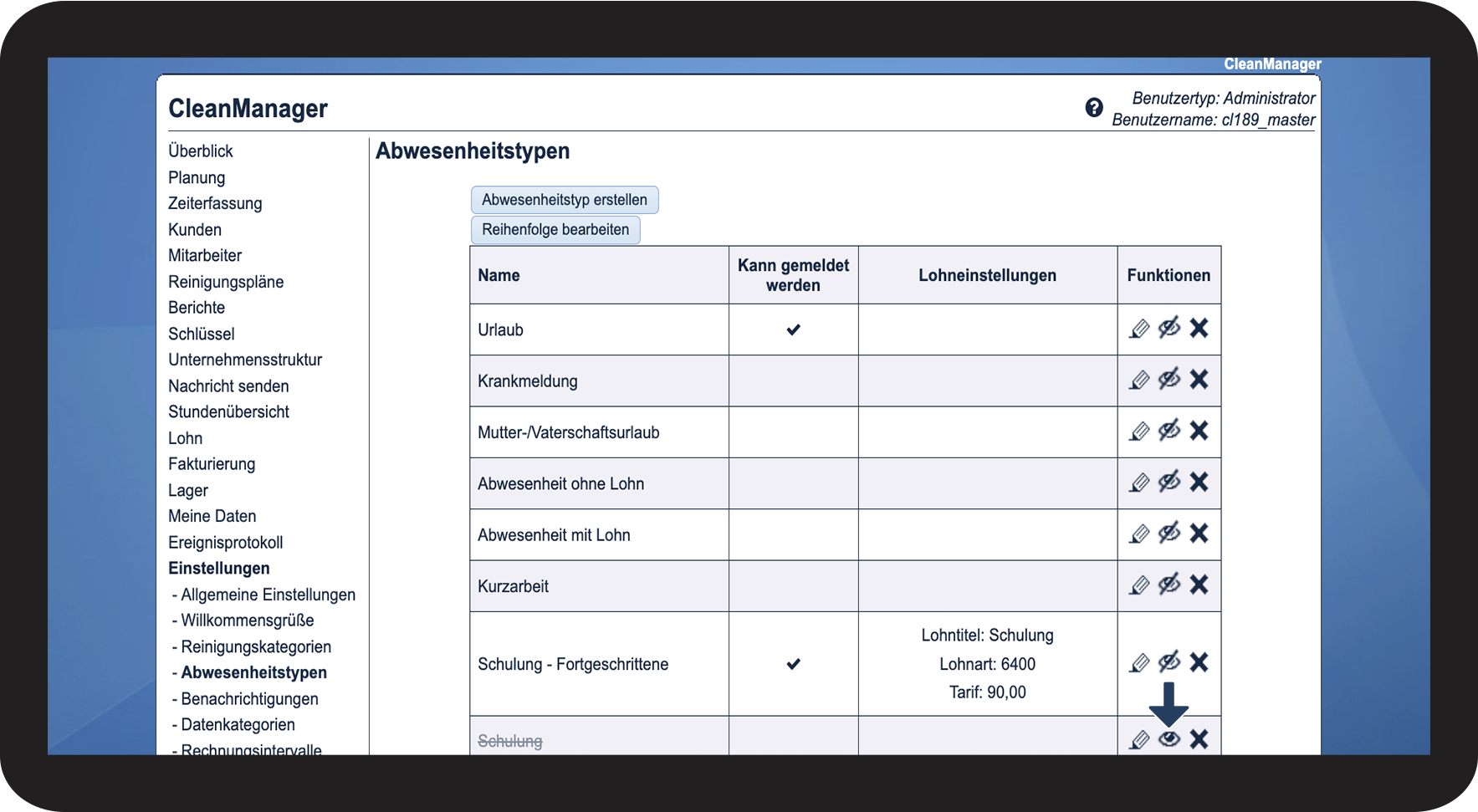
Task: Hide the Urlaub absence type
Action: click(x=1169, y=328)
